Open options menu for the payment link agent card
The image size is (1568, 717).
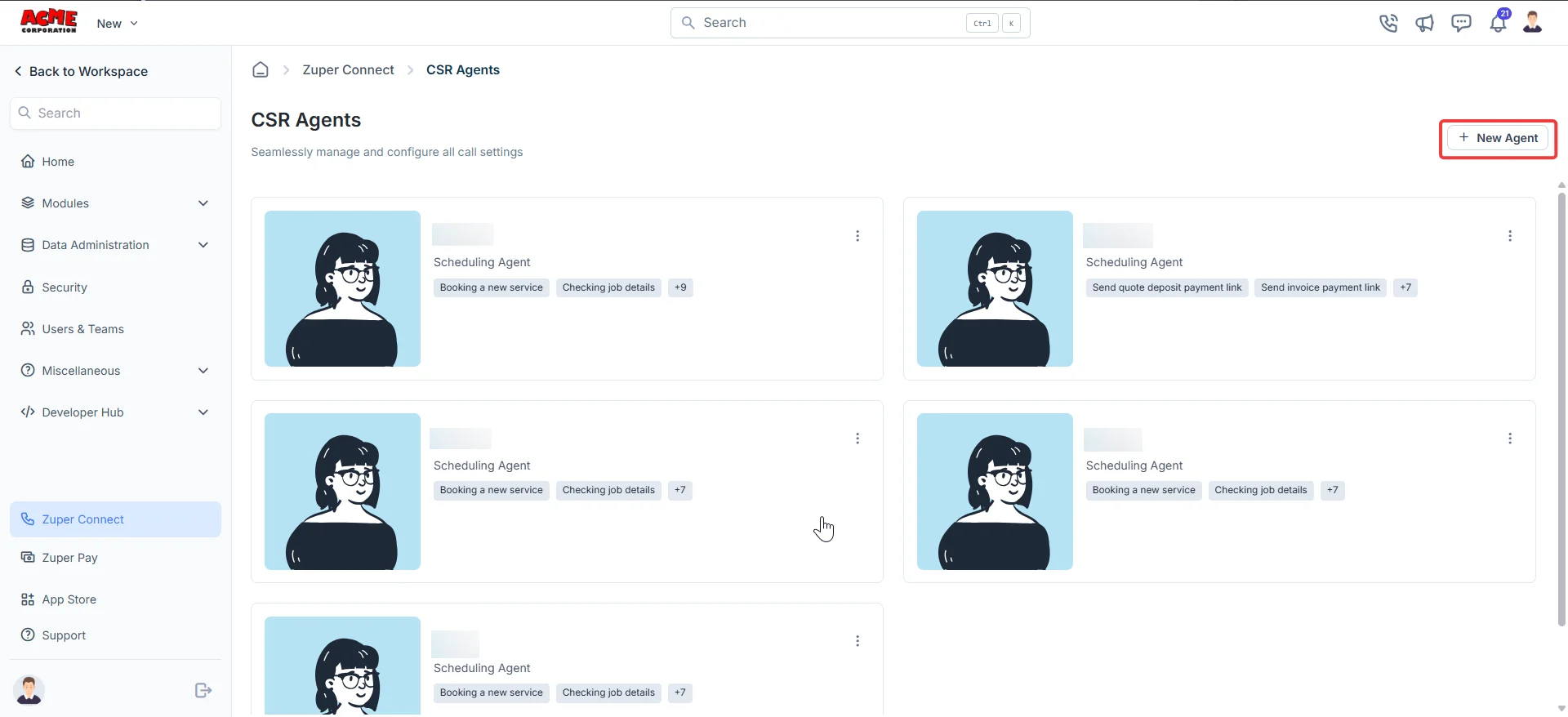(x=1510, y=236)
